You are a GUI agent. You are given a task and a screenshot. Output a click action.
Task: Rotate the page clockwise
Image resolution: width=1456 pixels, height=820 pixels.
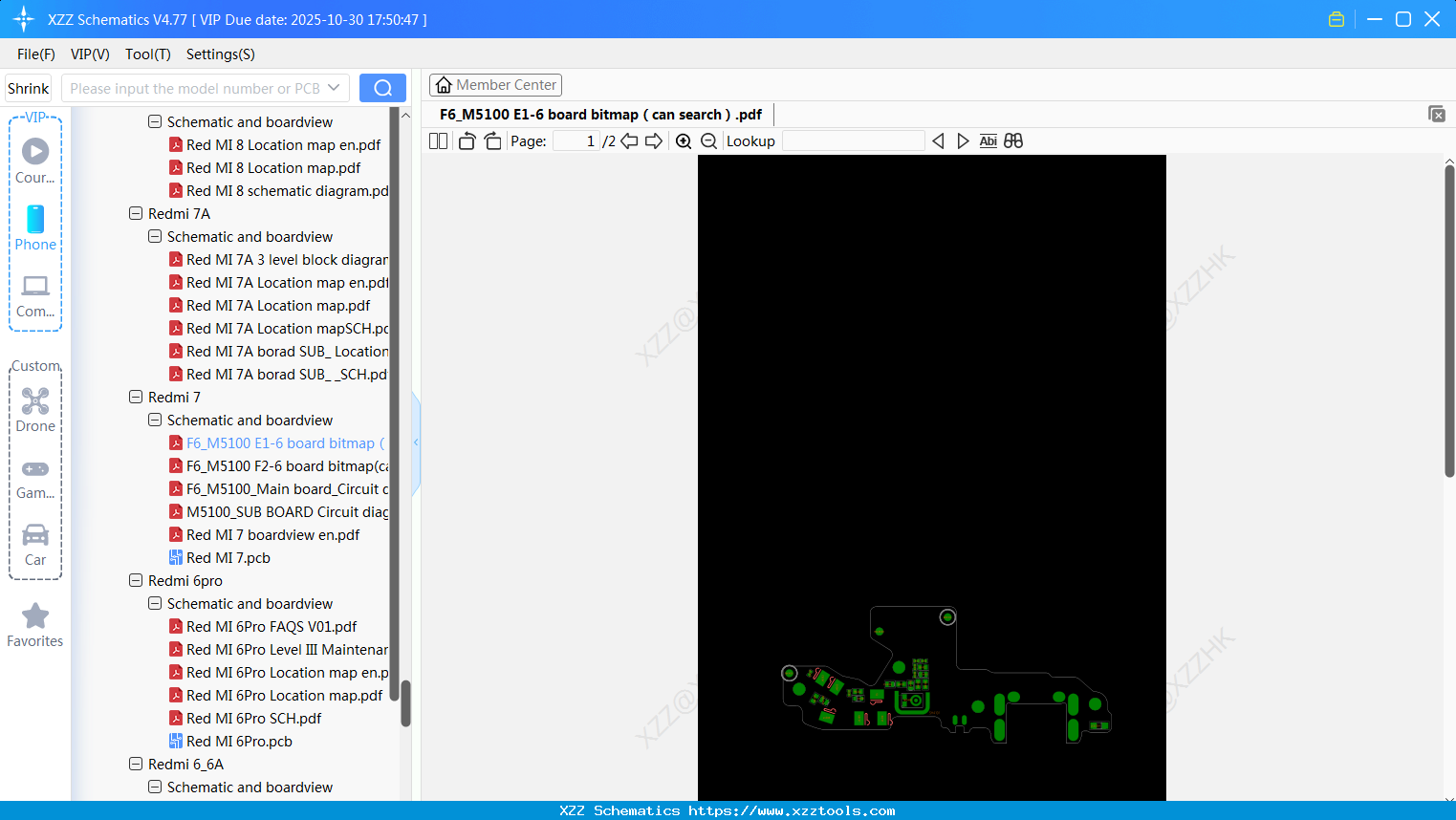[492, 140]
